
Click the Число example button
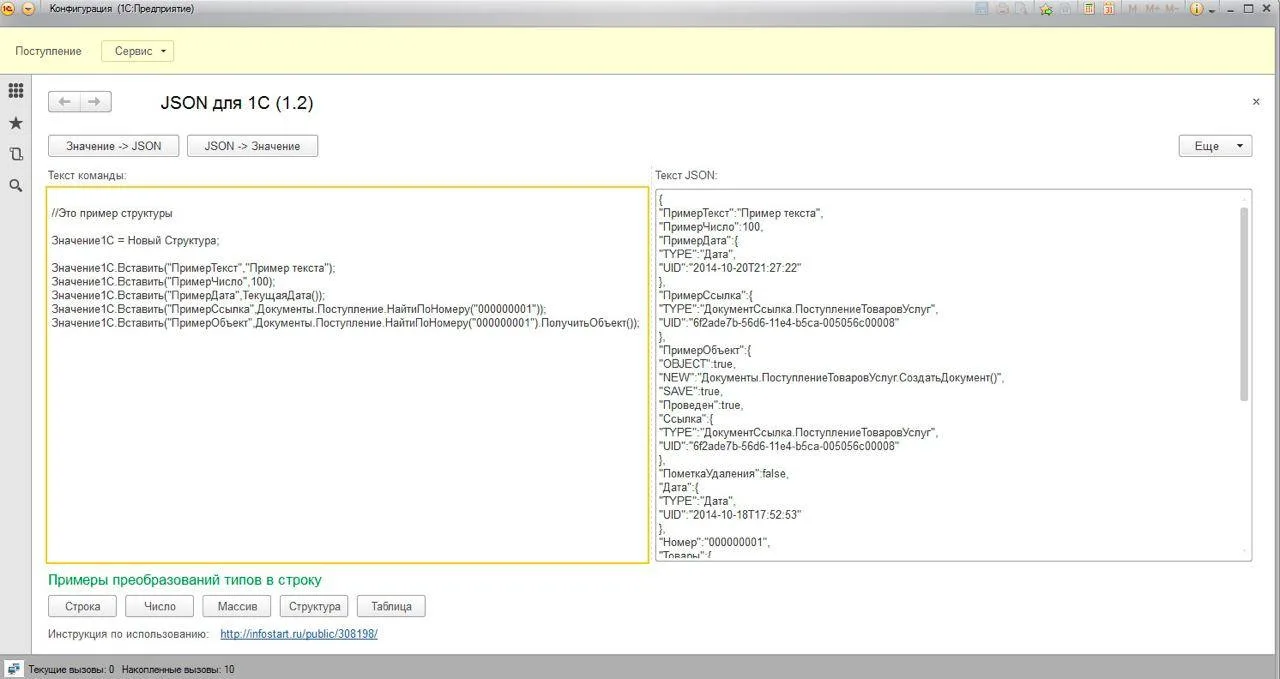pyautogui.click(x=160, y=606)
